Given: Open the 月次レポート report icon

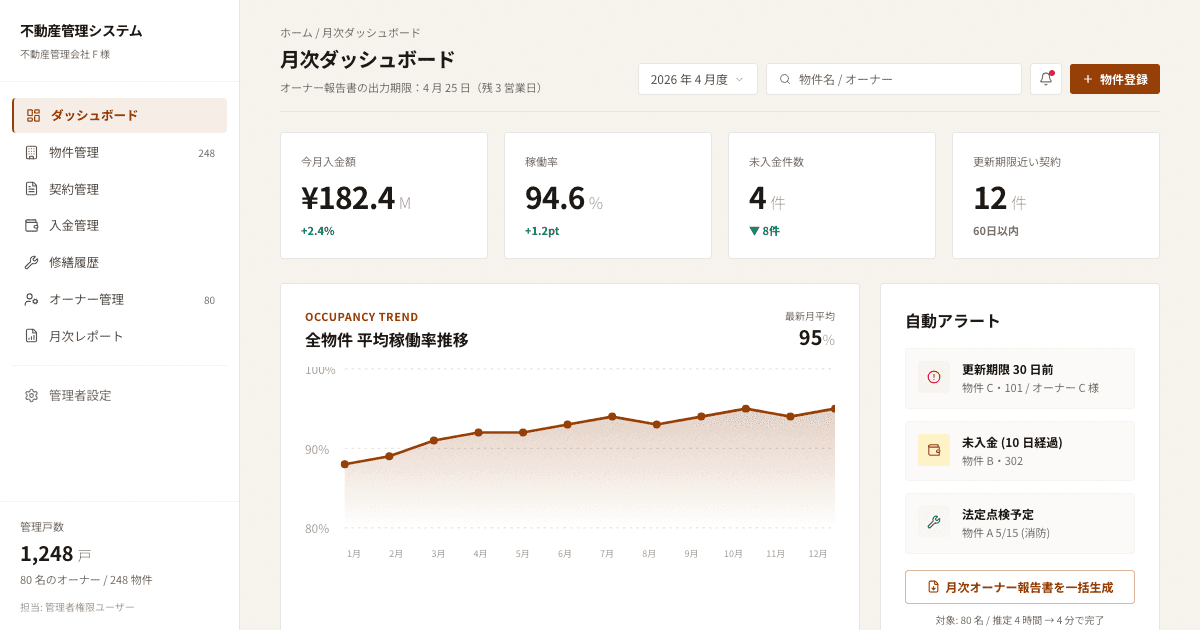Looking at the screenshot, I should click(x=30, y=336).
